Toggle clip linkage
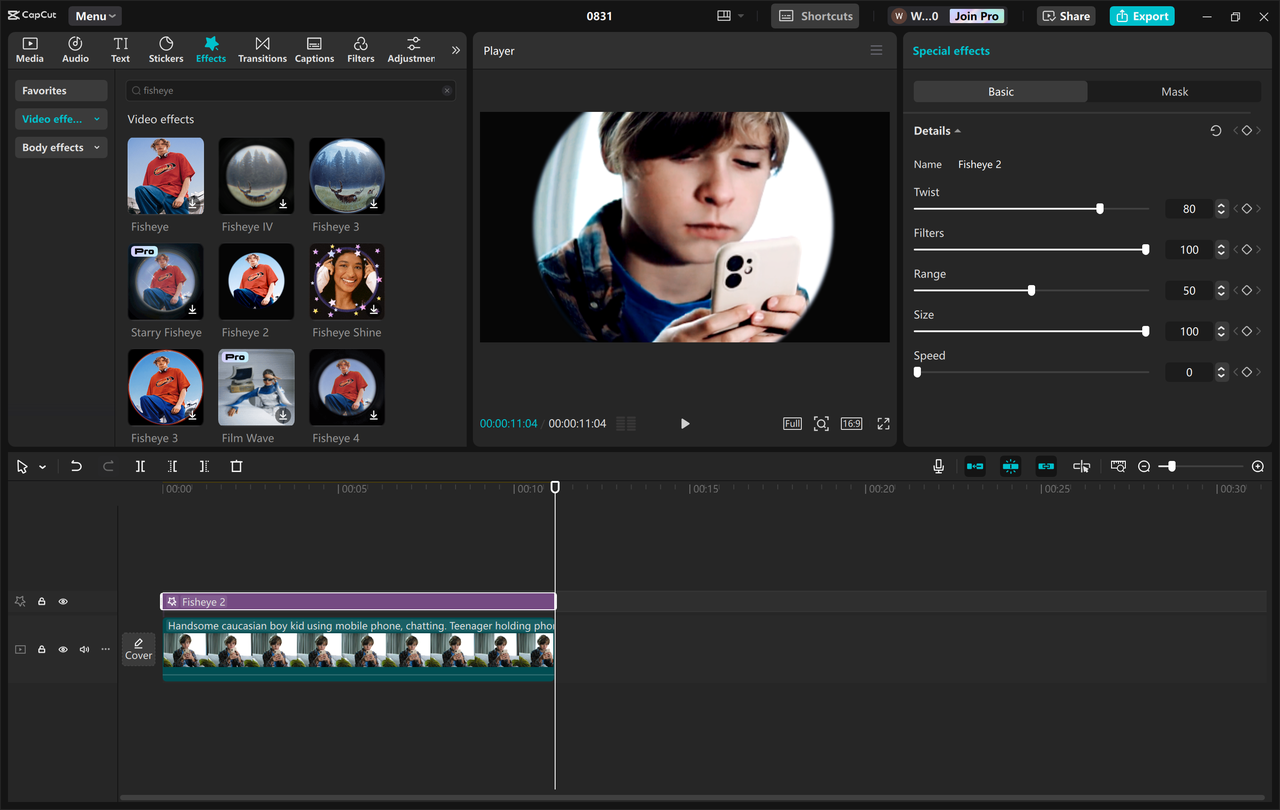 point(1046,467)
